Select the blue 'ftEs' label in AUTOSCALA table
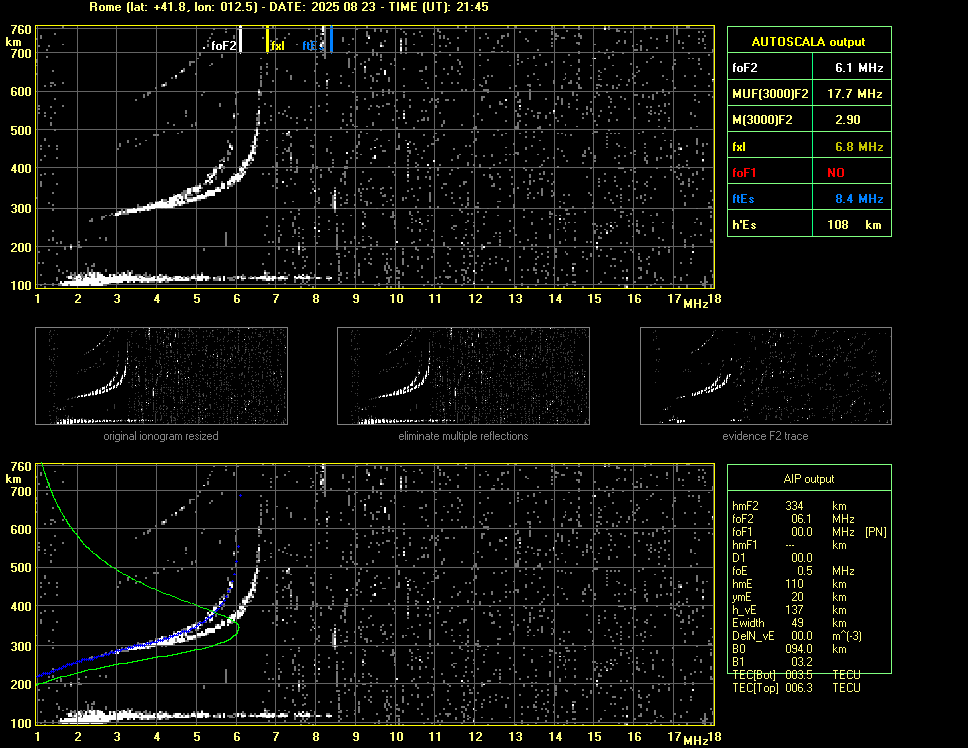968x748 pixels. tap(743, 199)
